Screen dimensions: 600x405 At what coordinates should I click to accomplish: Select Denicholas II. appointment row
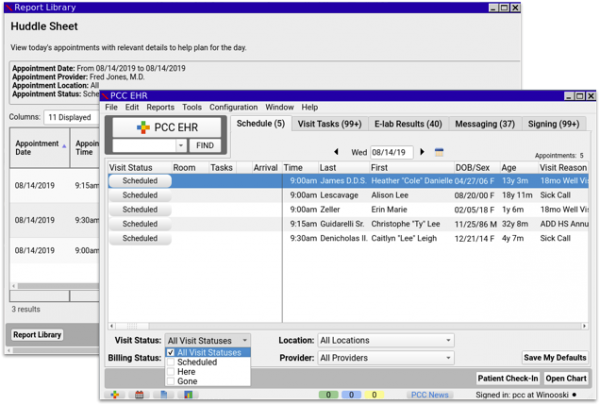pos(348,238)
